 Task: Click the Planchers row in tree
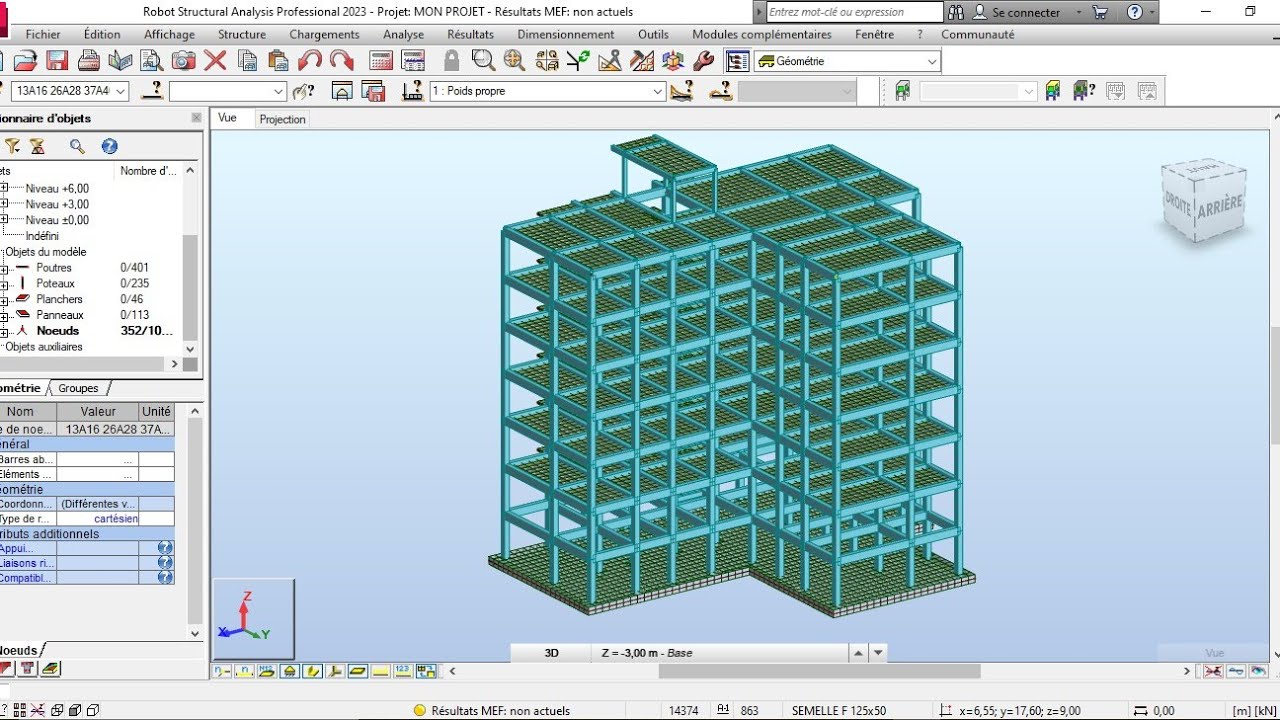pyautogui.click(x=59, y=299)
